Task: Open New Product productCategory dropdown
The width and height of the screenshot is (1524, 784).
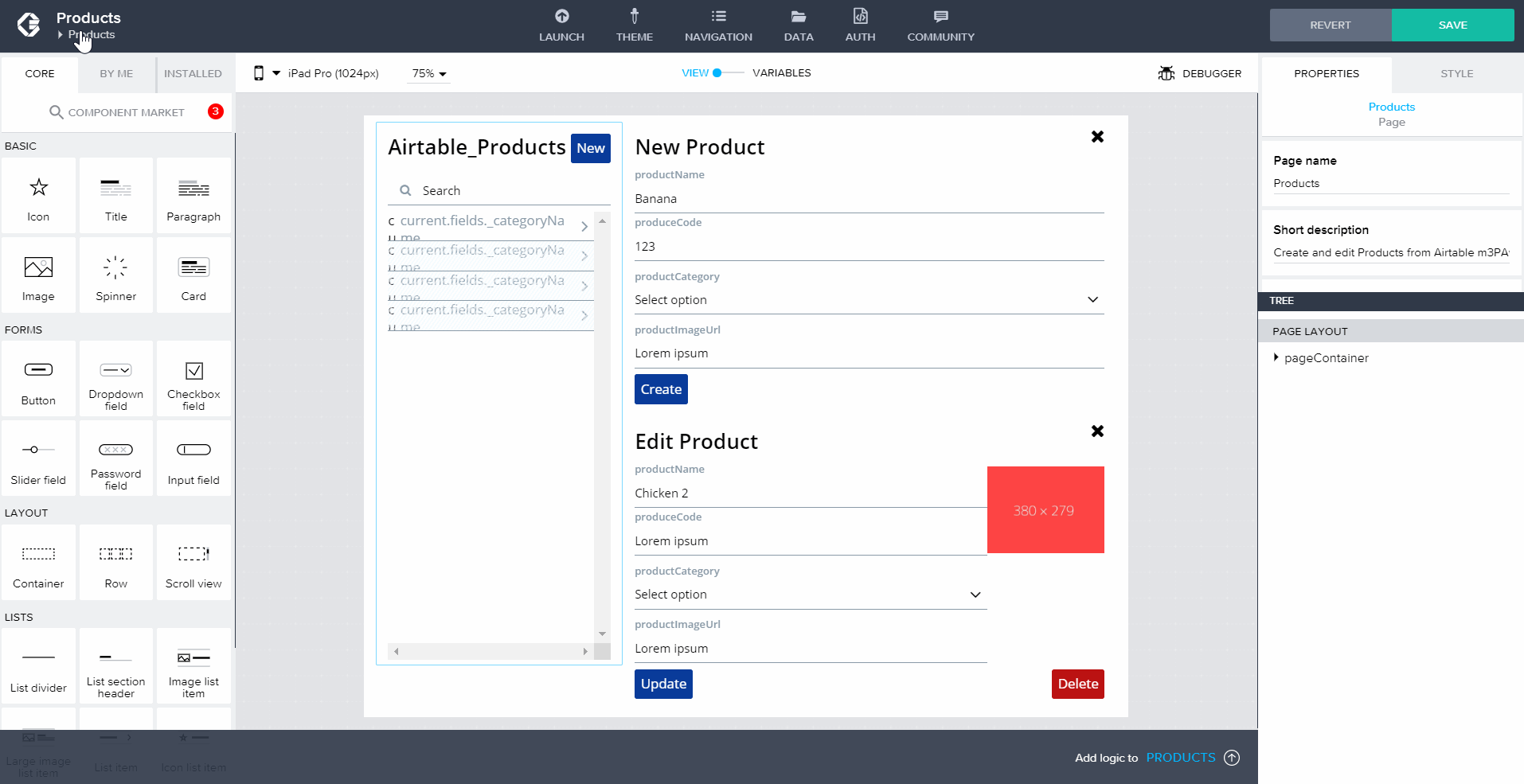Action: pos(869,300)
